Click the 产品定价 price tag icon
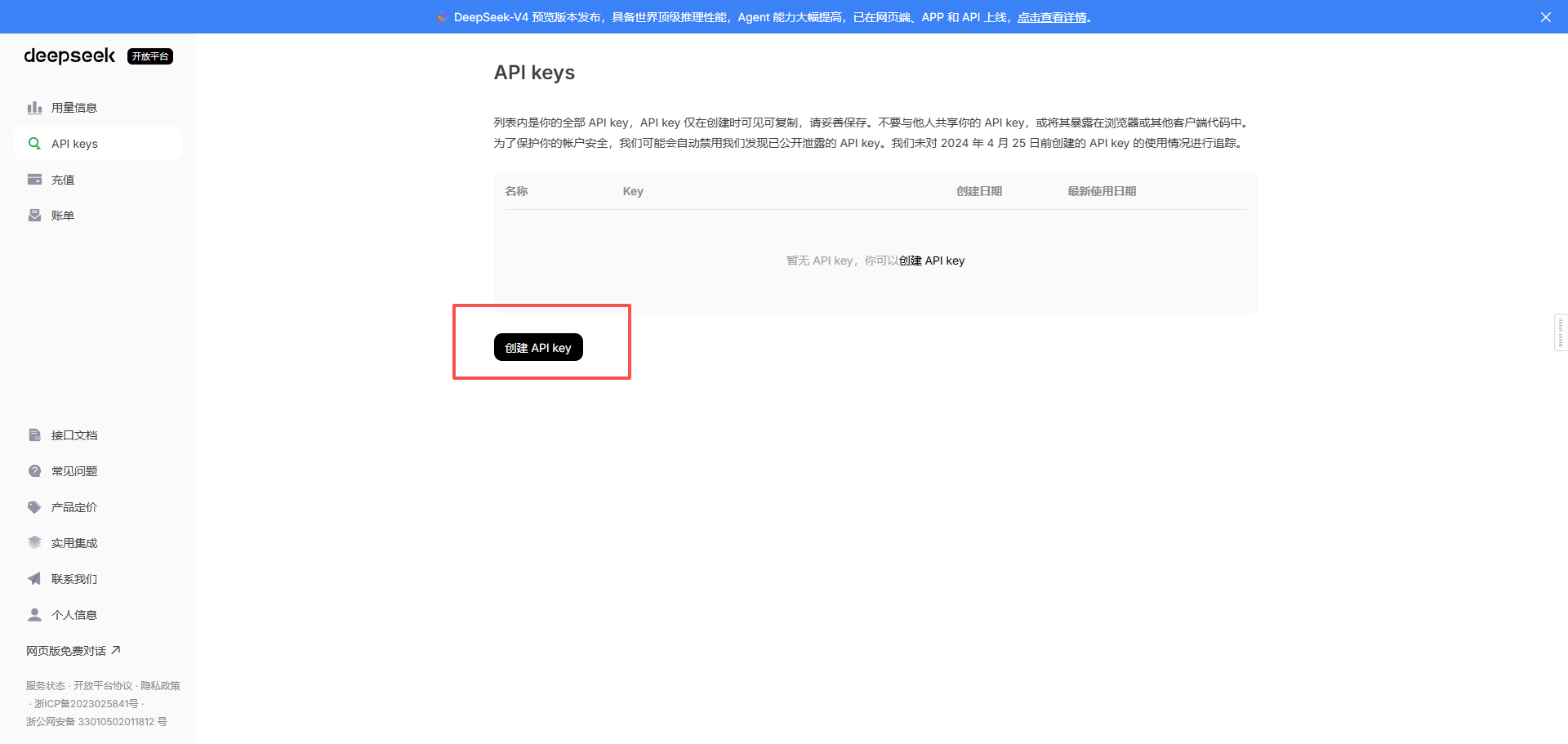 34,507
